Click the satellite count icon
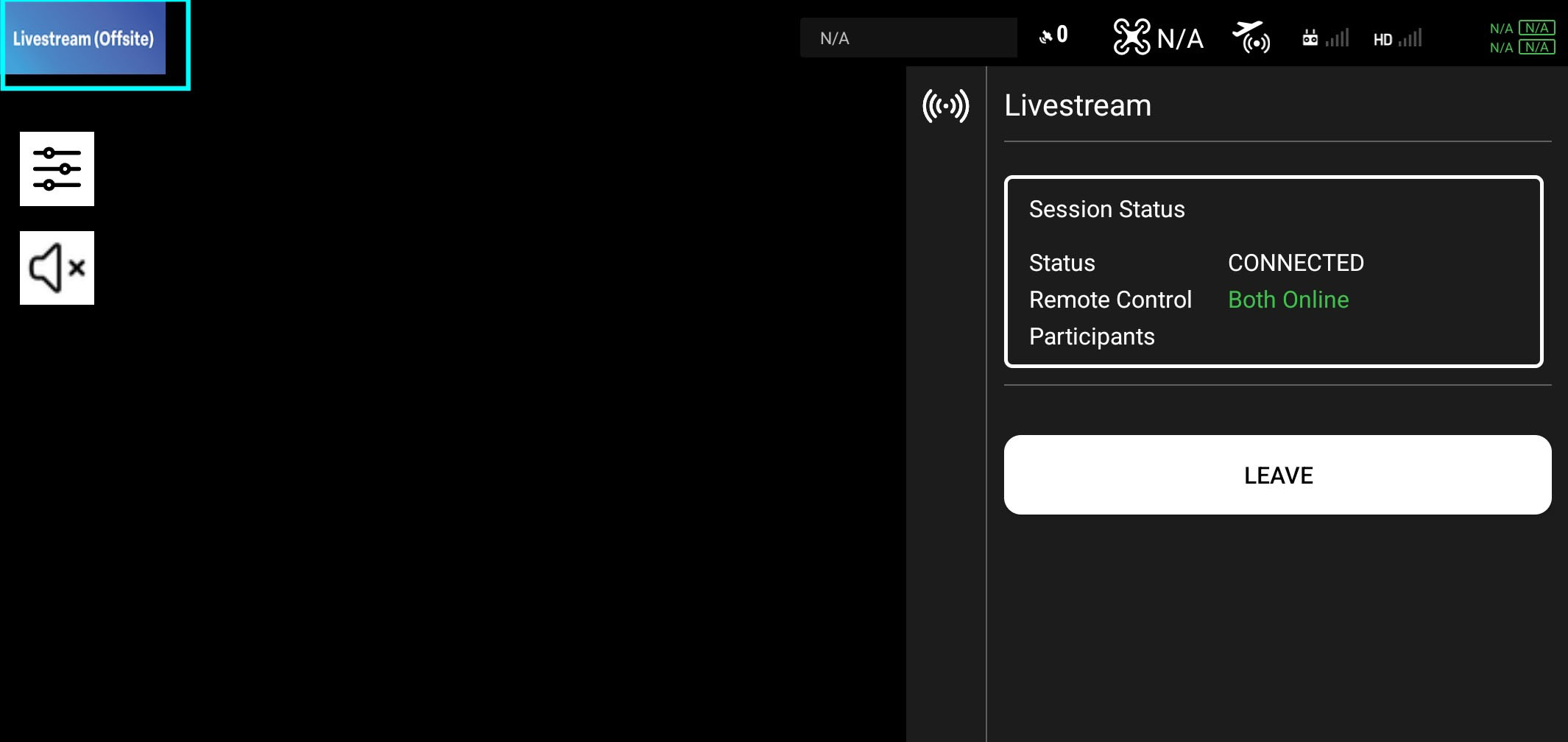This screenshot has height=742, width=1568. (x=1053, y=35)
